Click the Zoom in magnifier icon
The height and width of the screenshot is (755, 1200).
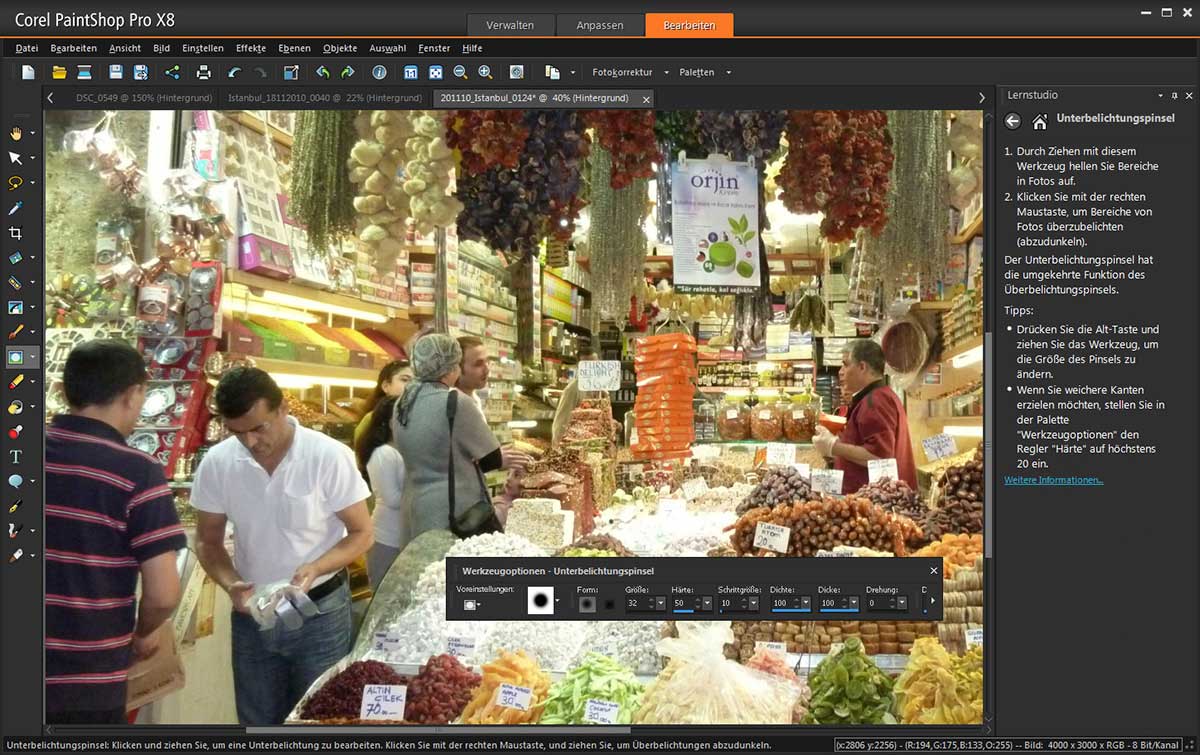(485, 72)
